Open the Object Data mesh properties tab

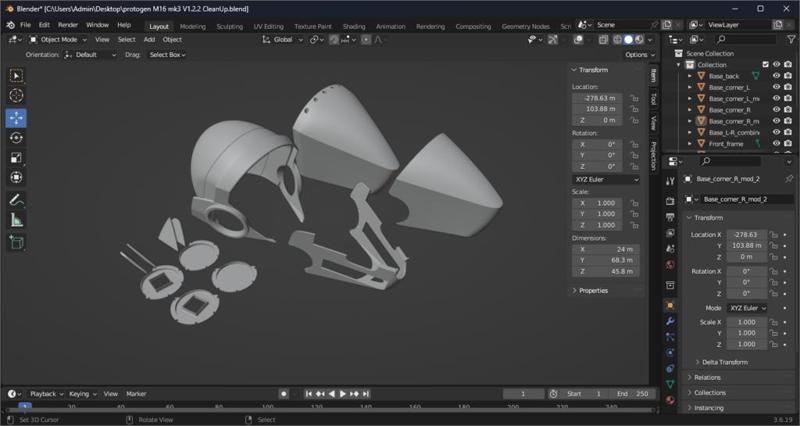click(670, 384)
